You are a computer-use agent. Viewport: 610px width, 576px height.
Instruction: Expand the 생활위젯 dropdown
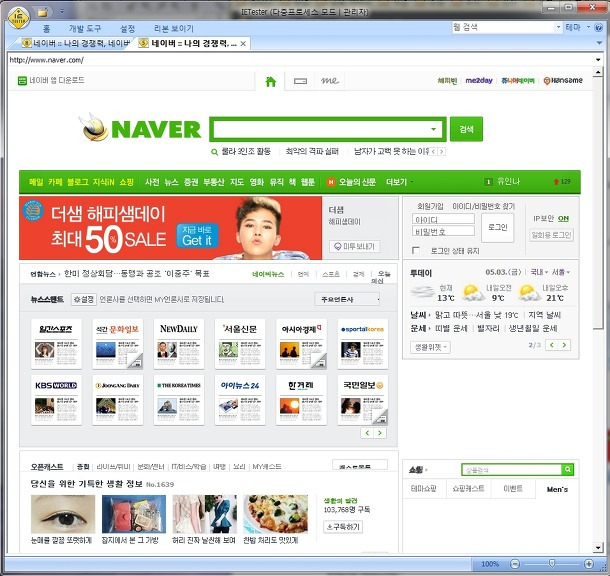(430, 347)
